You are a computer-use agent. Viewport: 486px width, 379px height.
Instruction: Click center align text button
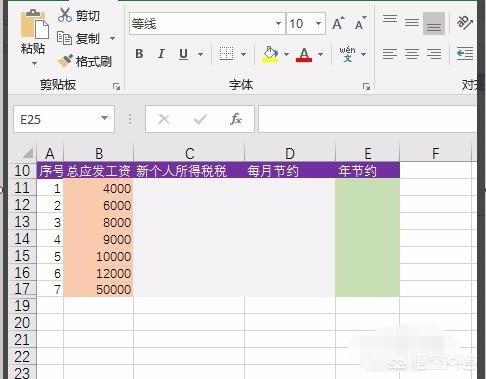[412, 54]
